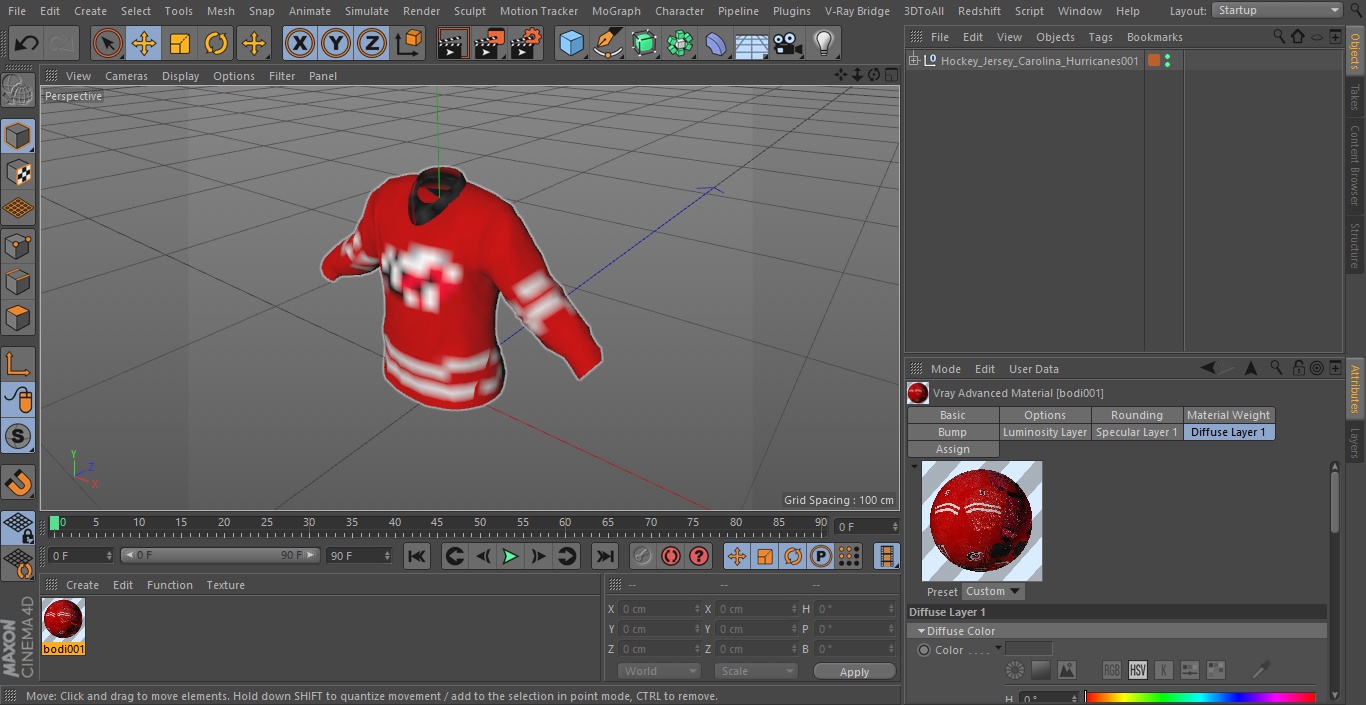Select the Scale tool

180,43
